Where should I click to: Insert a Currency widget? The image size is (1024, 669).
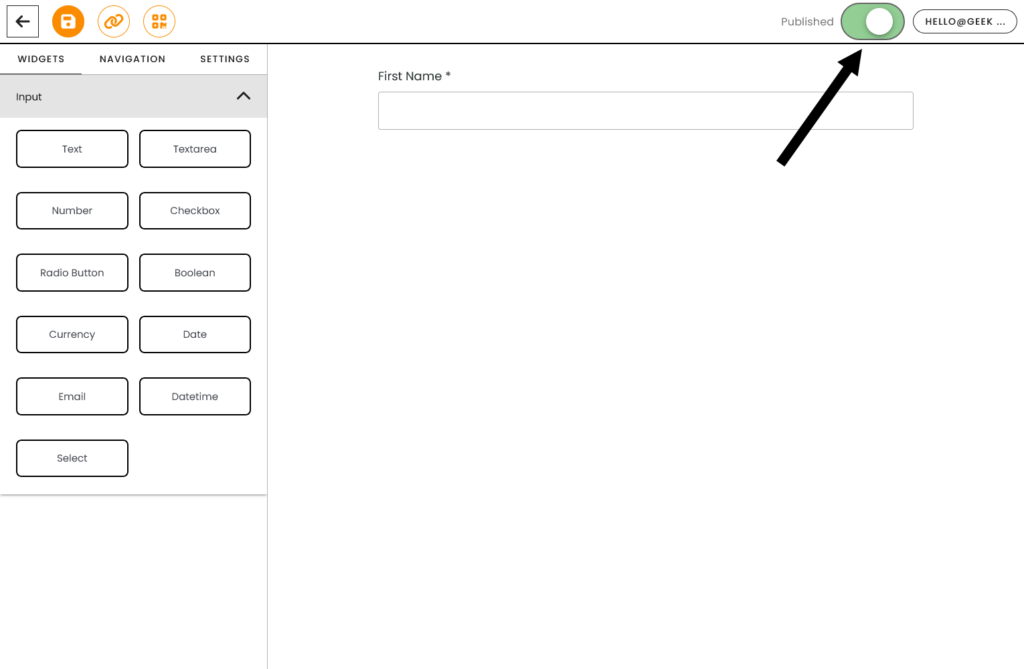pyautogui.click(x=72, y=335)
